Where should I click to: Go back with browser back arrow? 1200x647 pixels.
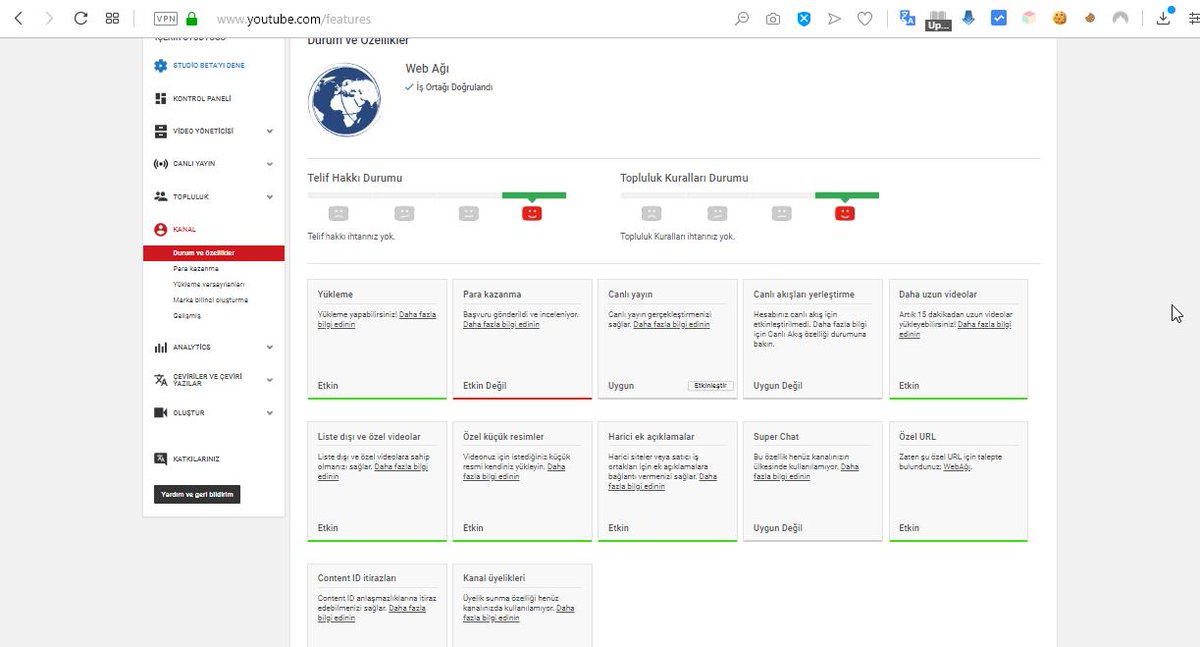(18, 18)
